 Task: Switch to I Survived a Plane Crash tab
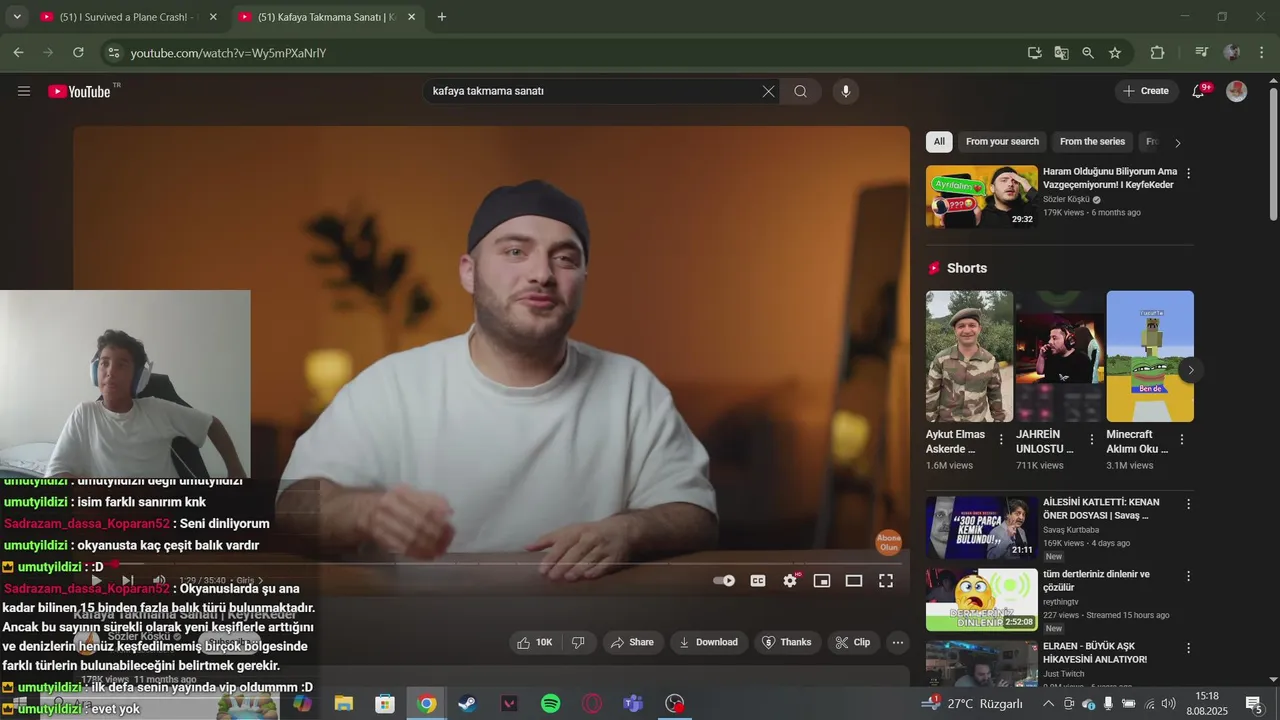[127, 17]
